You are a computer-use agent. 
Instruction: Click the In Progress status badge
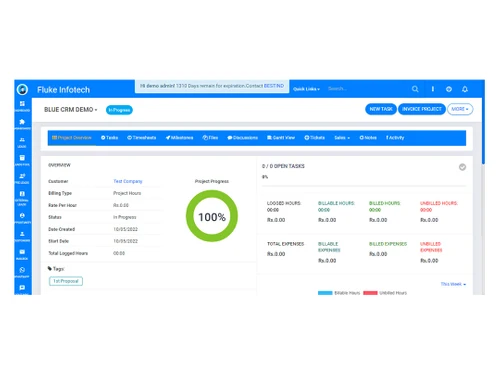(x=119, y=110)
